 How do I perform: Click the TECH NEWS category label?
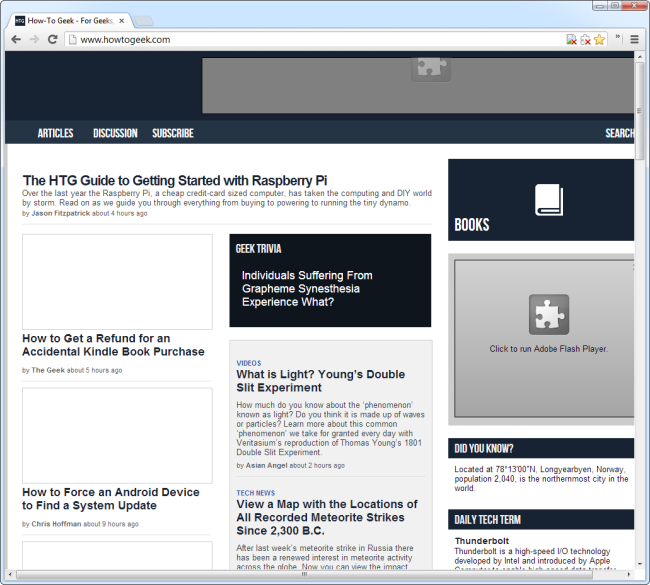(256, 493)
